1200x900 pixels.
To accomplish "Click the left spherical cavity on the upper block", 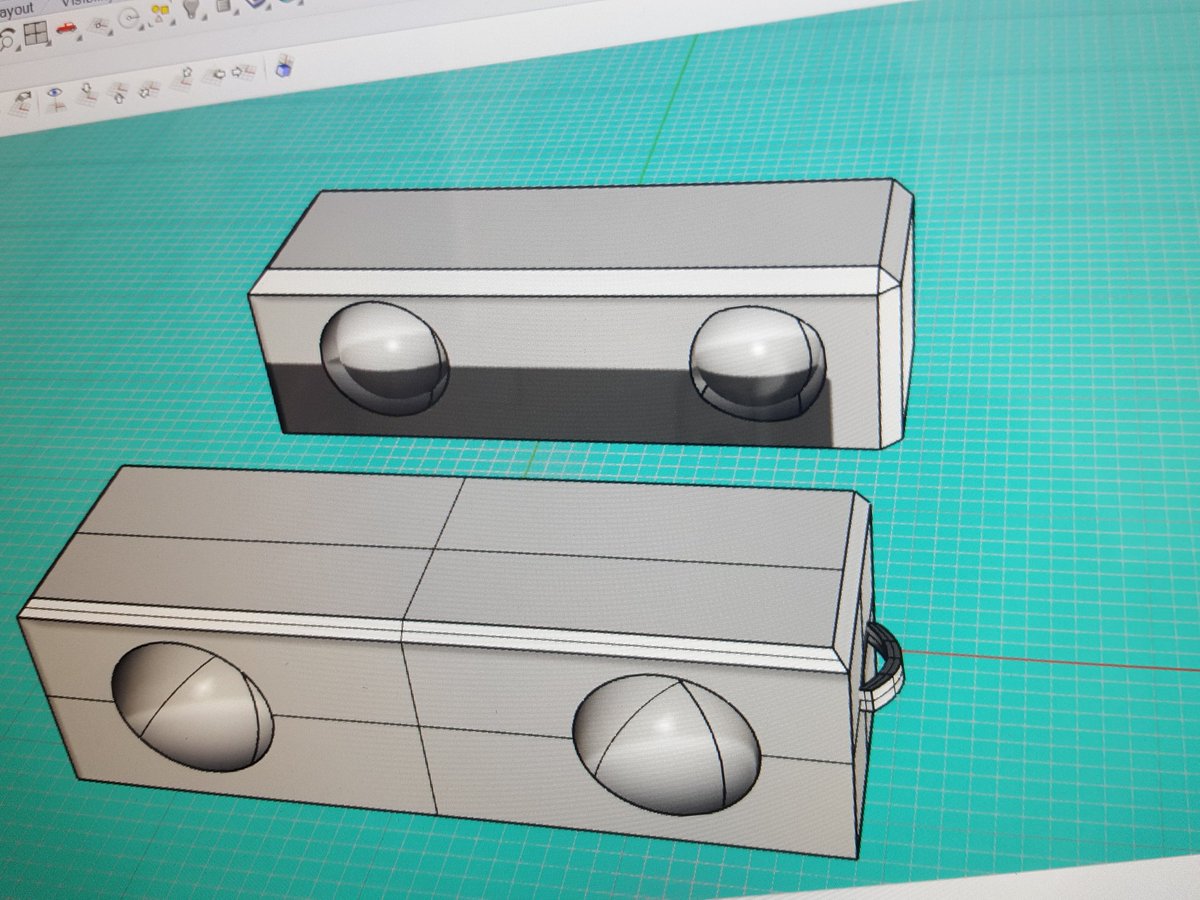I will (x=384, y=357).
